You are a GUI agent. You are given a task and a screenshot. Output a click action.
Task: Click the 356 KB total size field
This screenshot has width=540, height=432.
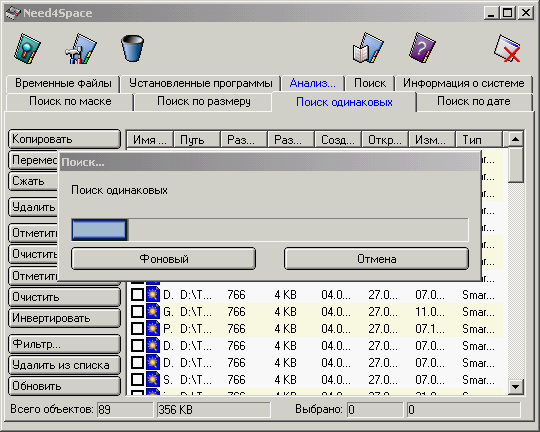(214, 410)
